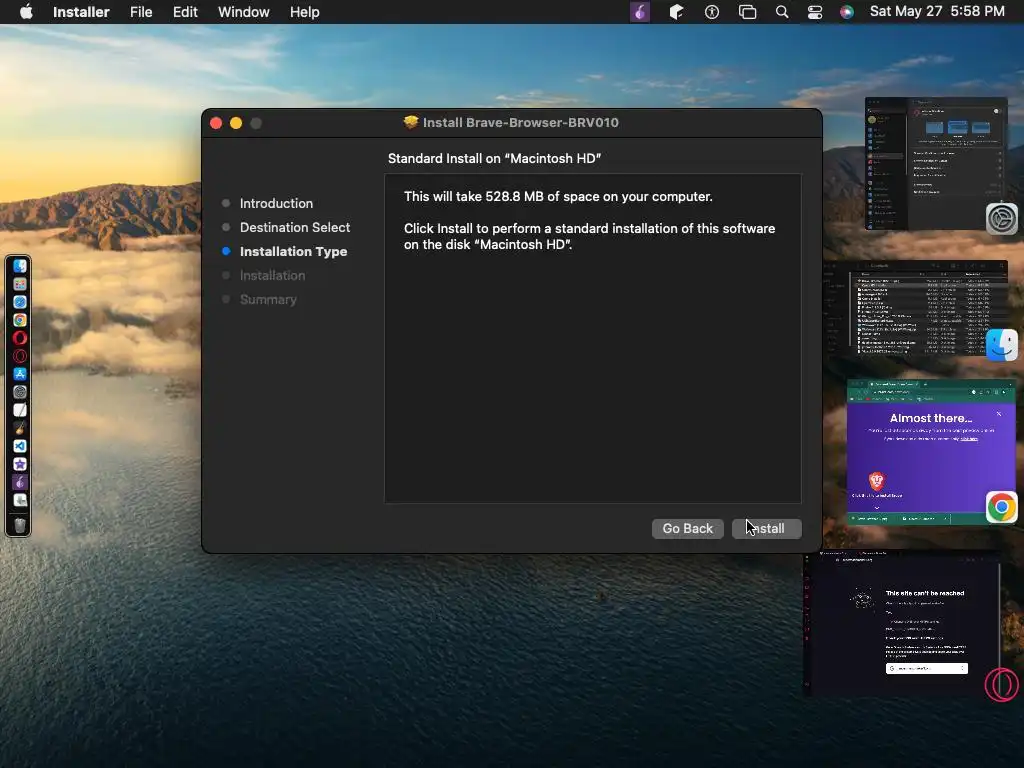Screen dimensions: 1024x768
Task: Open Safari from the Dock
Action: 20,302
